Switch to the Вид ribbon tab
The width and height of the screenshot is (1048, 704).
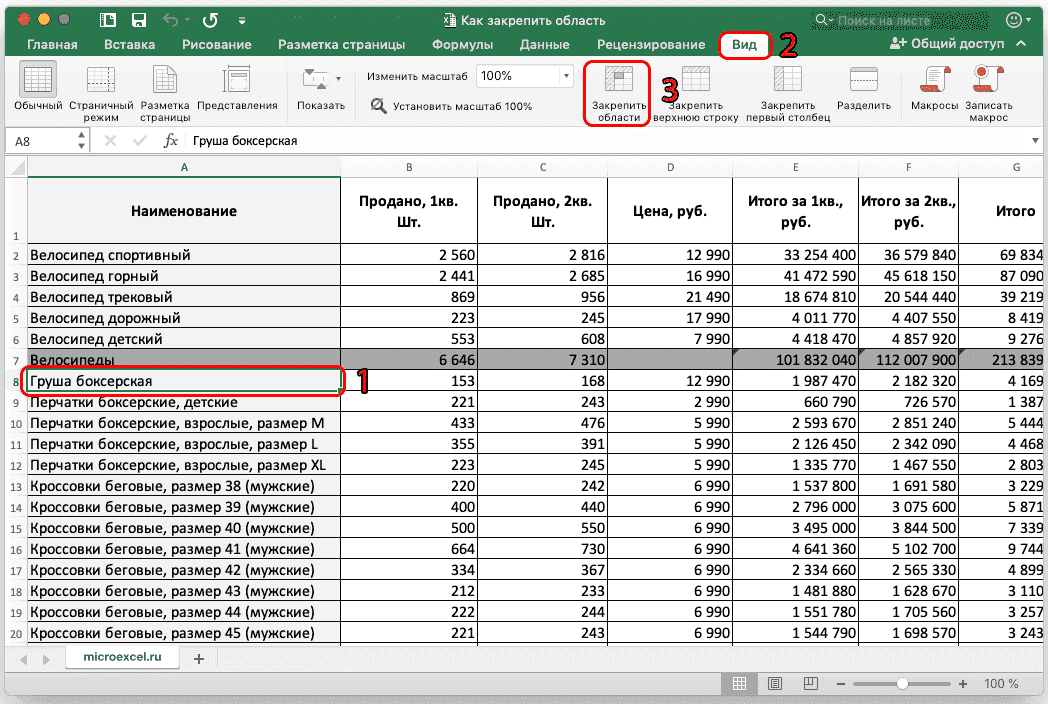click(744, 44)
